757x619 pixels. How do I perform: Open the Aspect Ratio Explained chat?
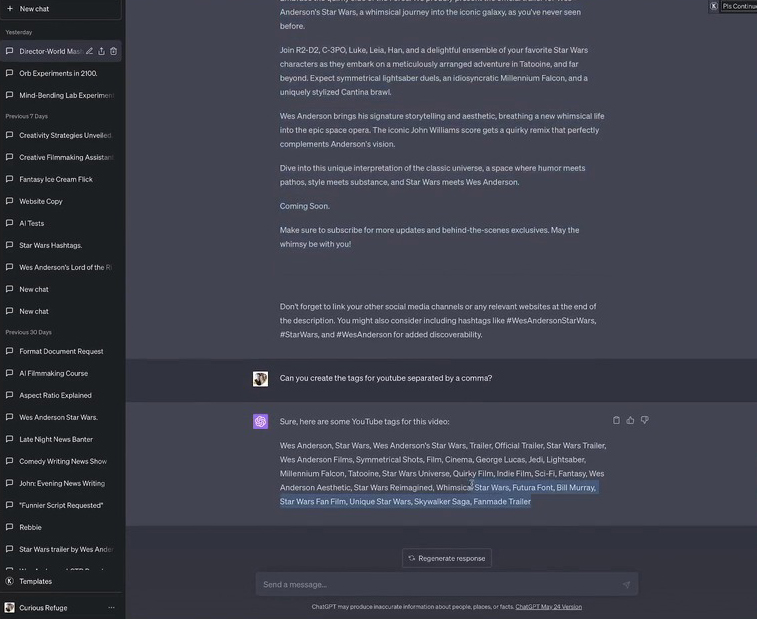pos(61,395)
